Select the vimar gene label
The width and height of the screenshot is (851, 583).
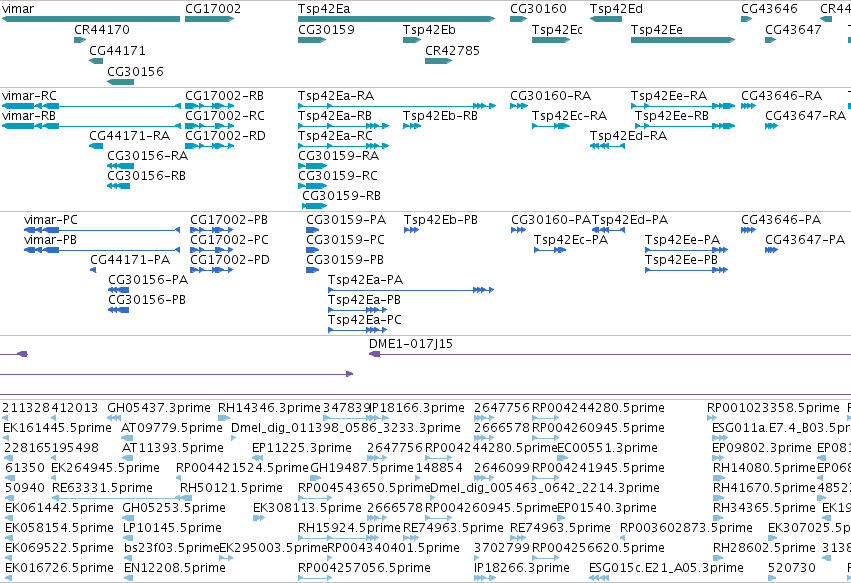(18, 9)
